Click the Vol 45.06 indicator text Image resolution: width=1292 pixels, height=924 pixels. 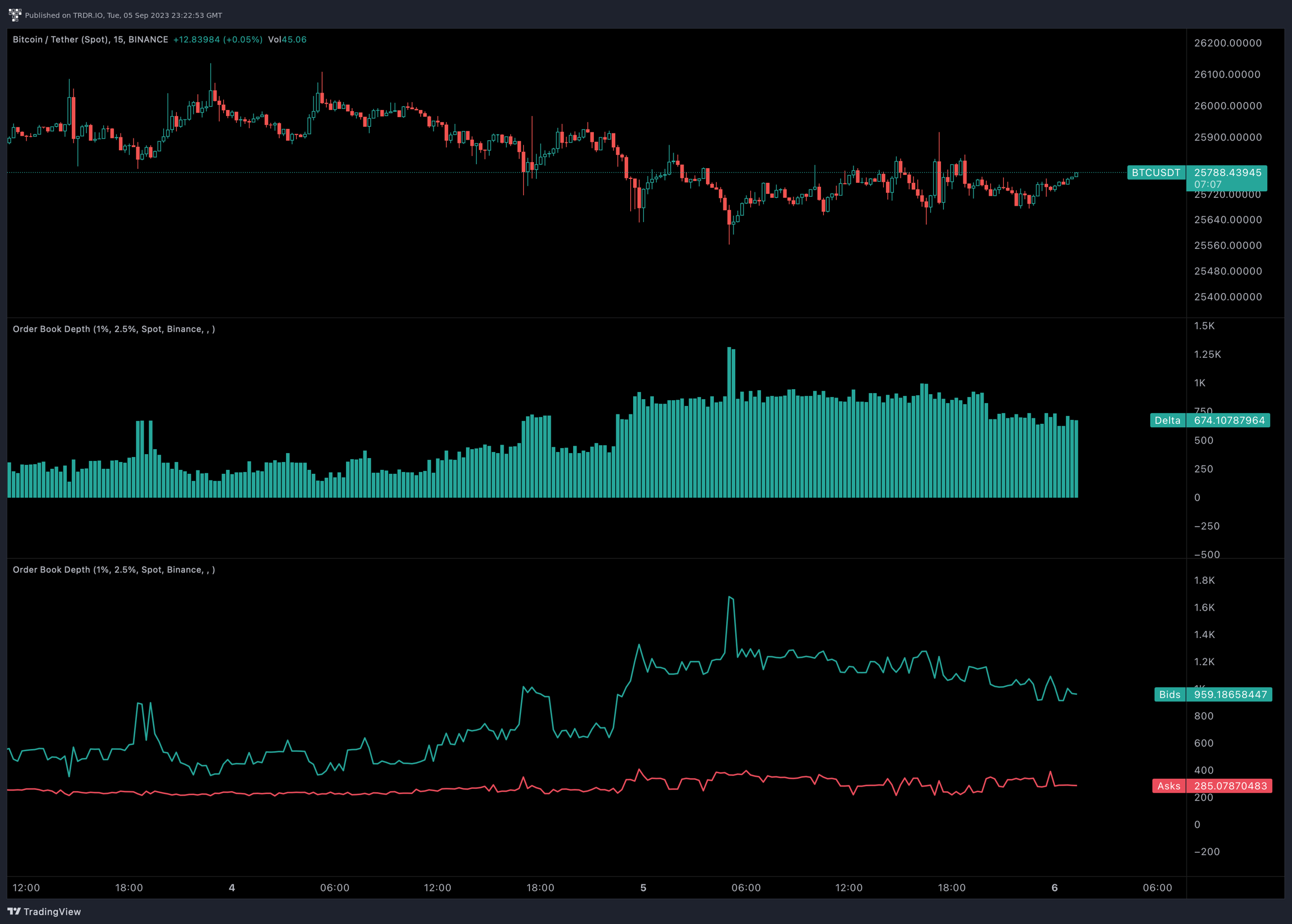point(287,39)
